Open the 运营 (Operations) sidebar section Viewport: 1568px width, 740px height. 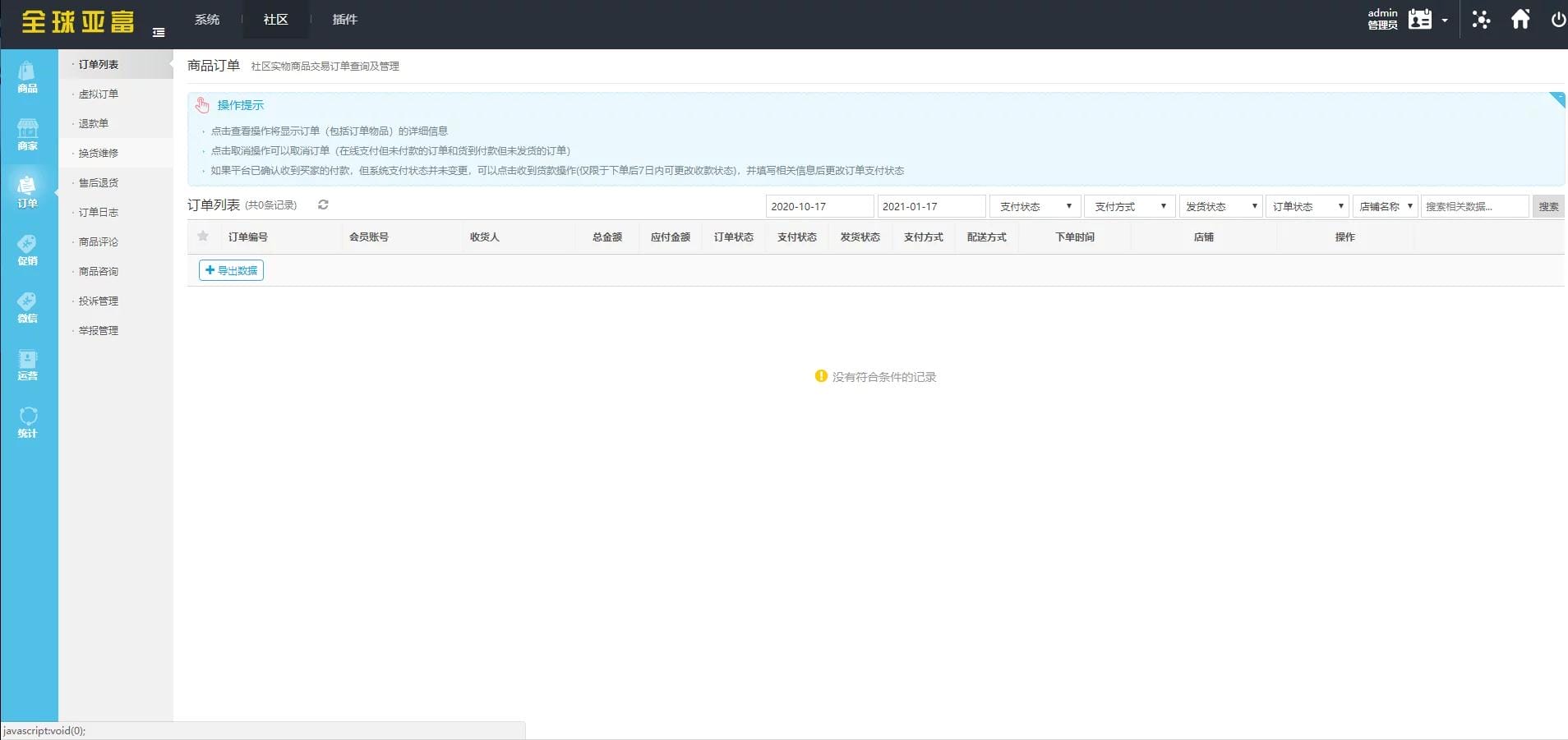[28, 365]
